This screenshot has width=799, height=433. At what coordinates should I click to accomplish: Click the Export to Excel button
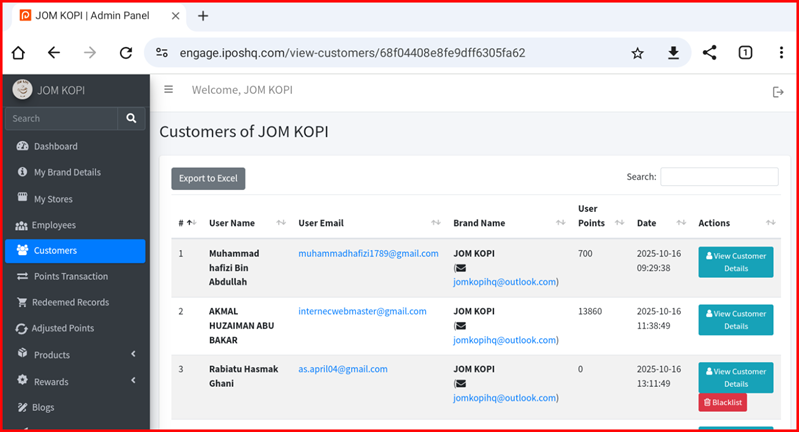point(208,178)
